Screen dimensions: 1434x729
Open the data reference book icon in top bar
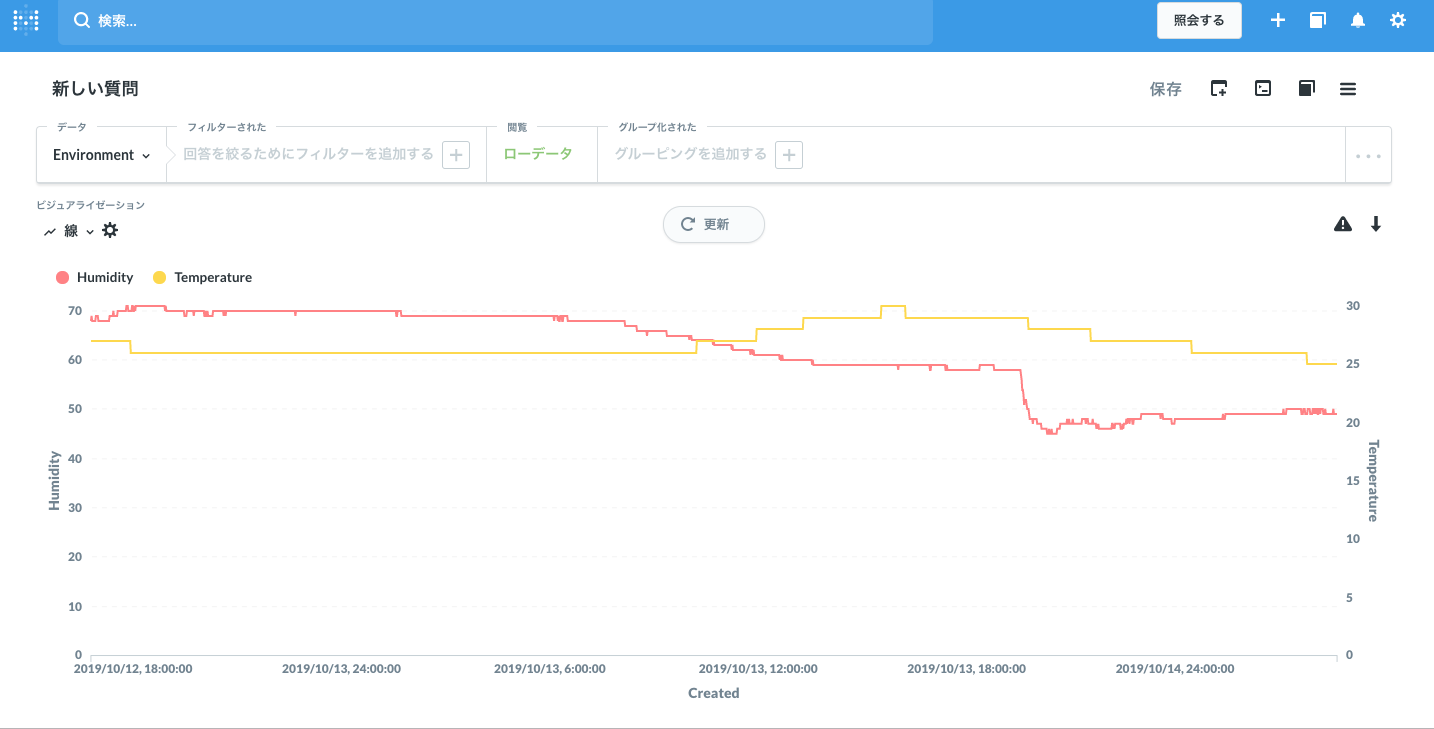[x=1317, y=20]
